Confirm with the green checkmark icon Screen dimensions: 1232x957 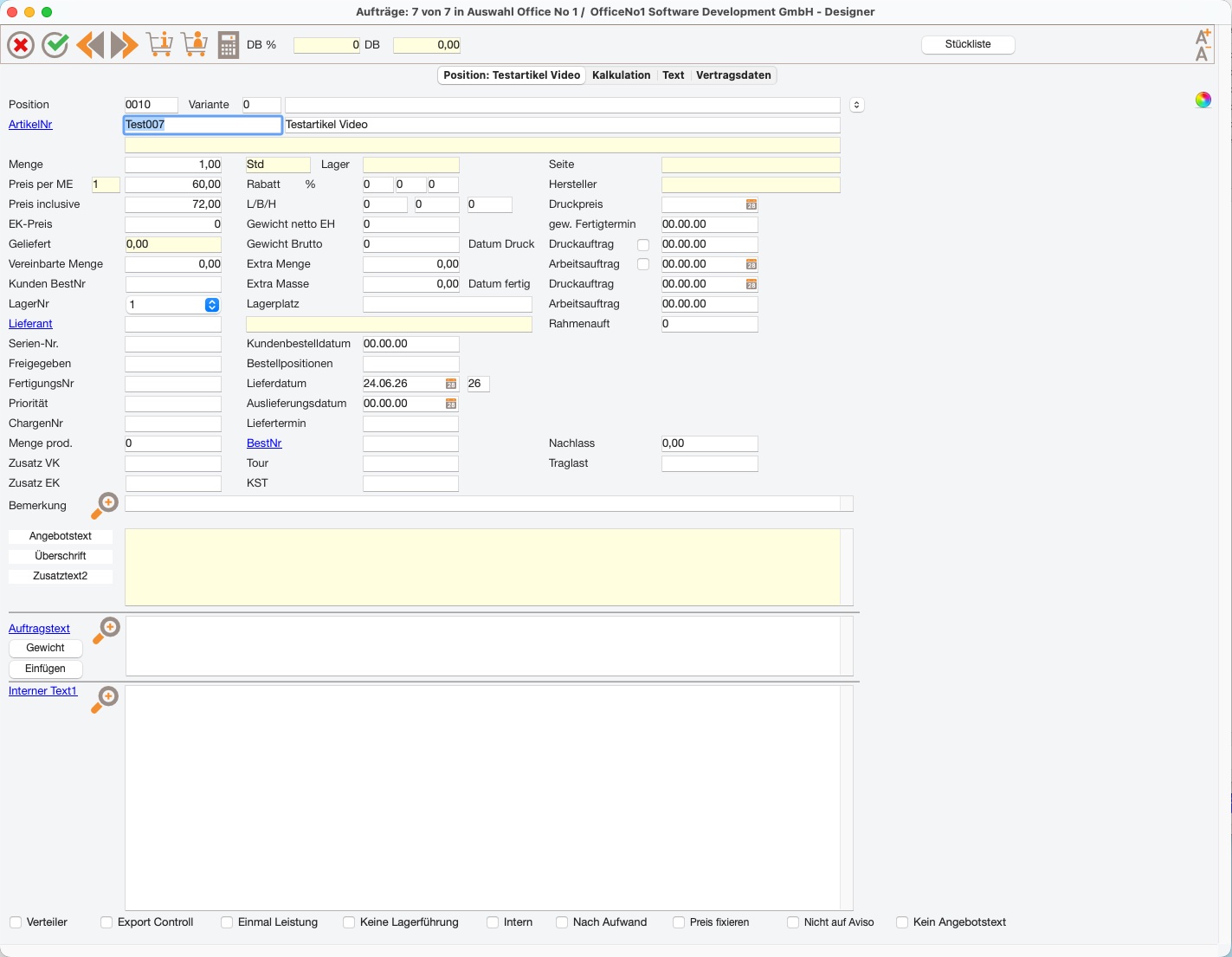[x=55, y=45]
